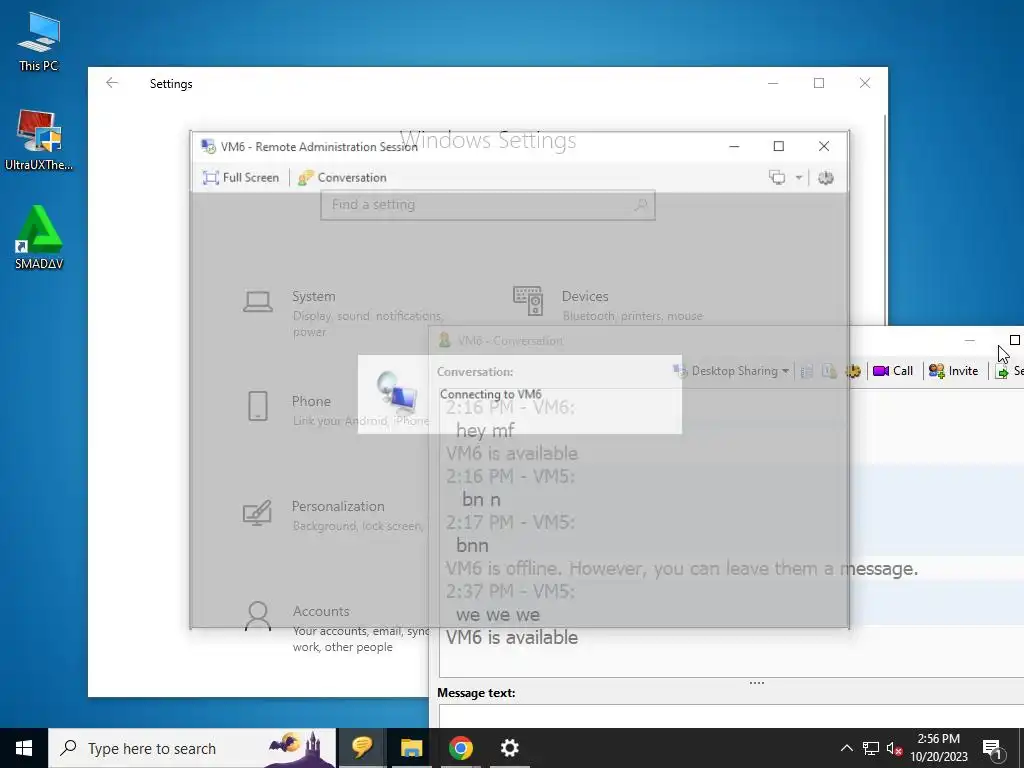1024x768 pixels.
Task: Maximize the VM6 Conversation window
Action: pyautogui.click(x=1014, y=340)
